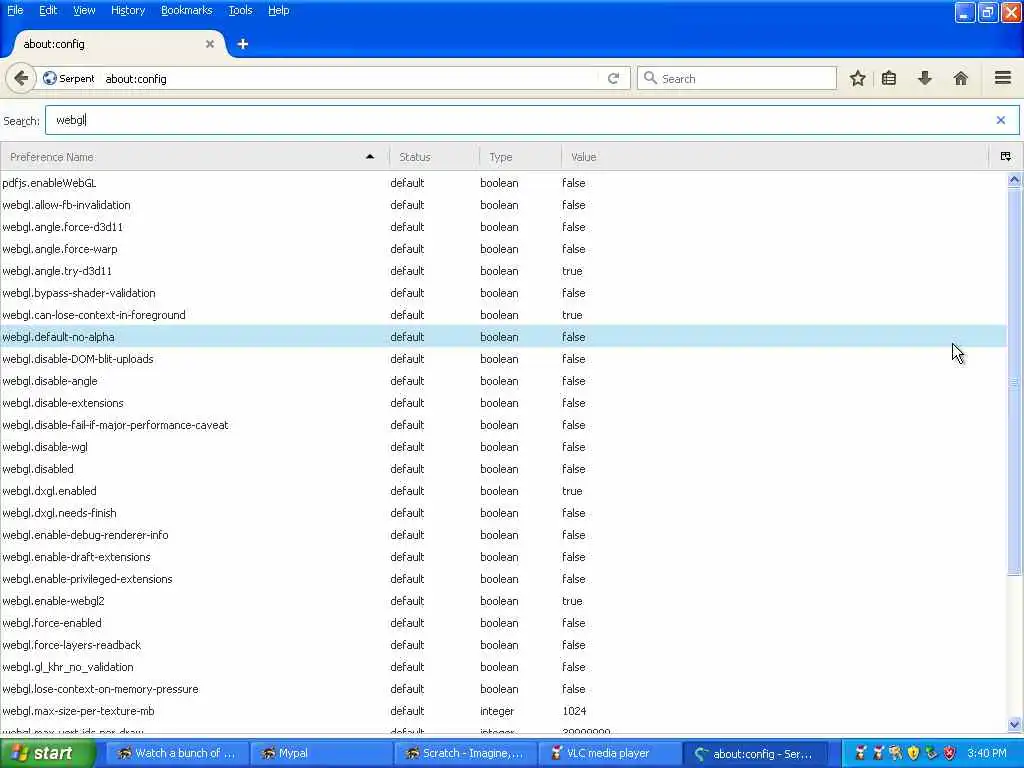1024x768 pixels.
Task: Select webgl.allow-fb-invalidation row
Action: [x=503, y=205]
